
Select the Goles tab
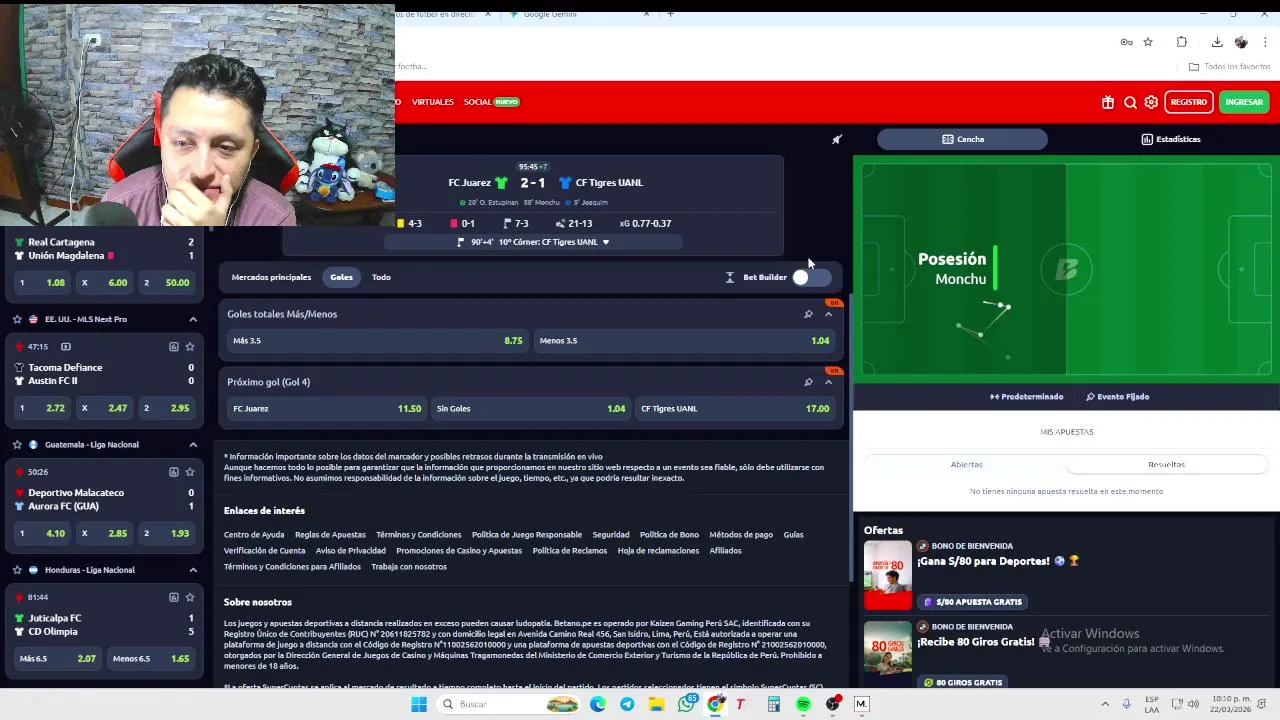click(x=341, y=277)
